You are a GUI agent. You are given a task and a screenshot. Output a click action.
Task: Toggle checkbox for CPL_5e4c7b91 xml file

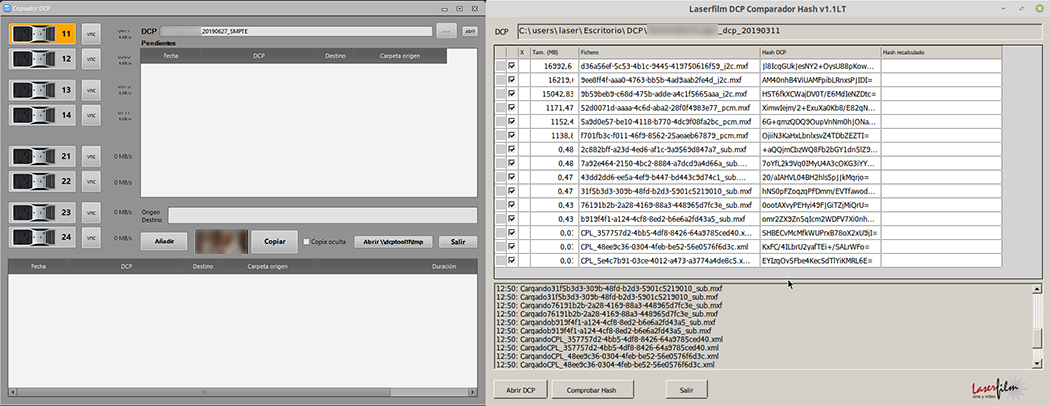point(512,261)
